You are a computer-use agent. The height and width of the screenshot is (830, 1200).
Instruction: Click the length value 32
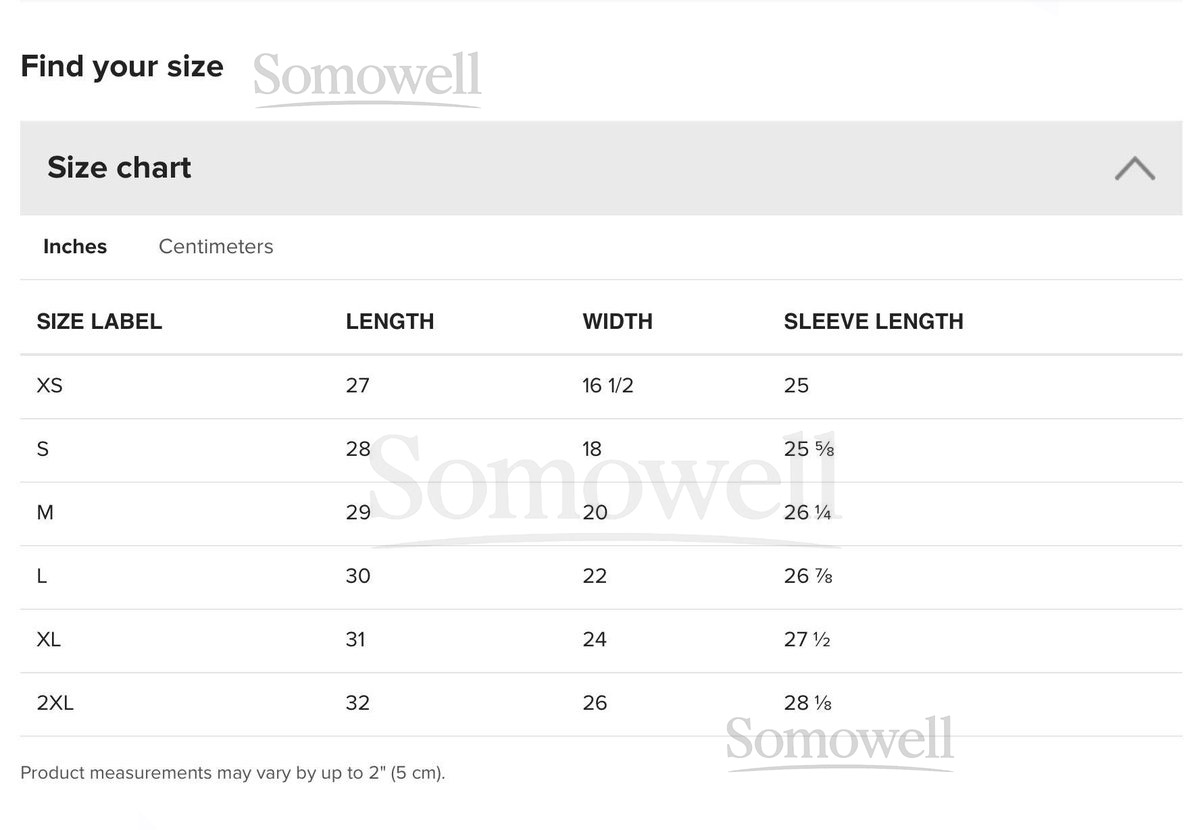point(358,703)
